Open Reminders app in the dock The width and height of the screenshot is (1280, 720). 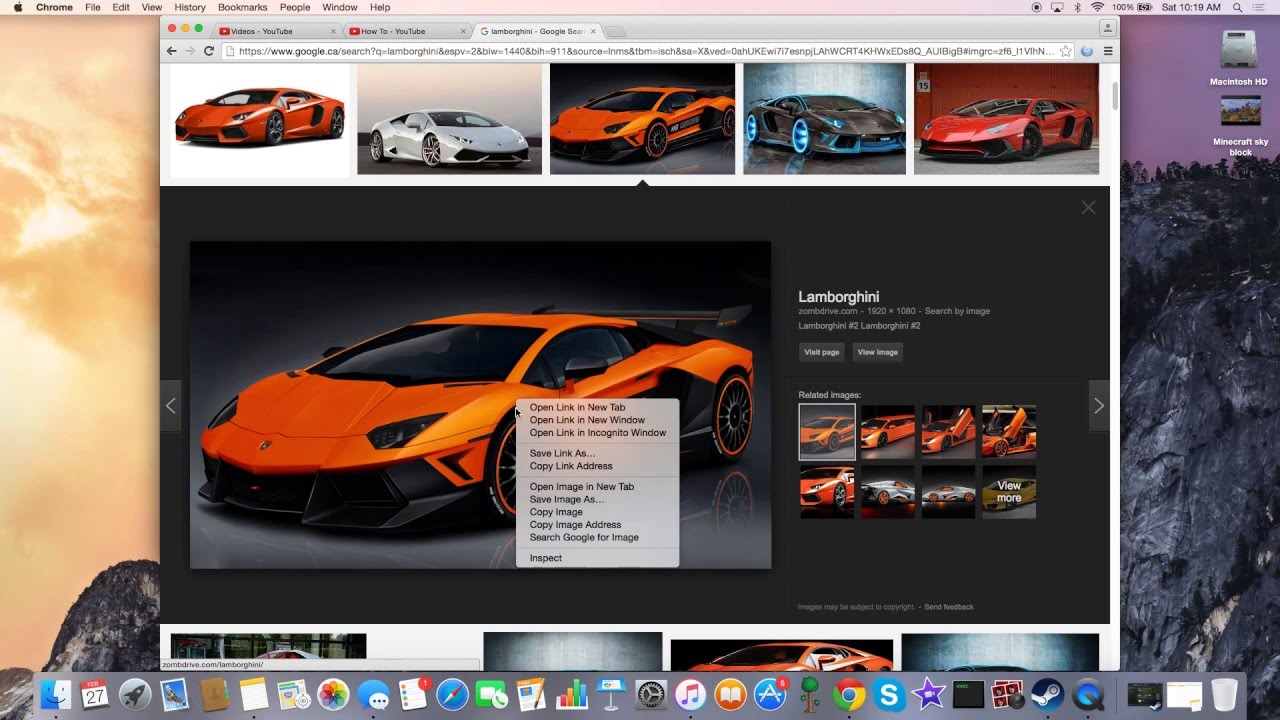click(413, 693)
